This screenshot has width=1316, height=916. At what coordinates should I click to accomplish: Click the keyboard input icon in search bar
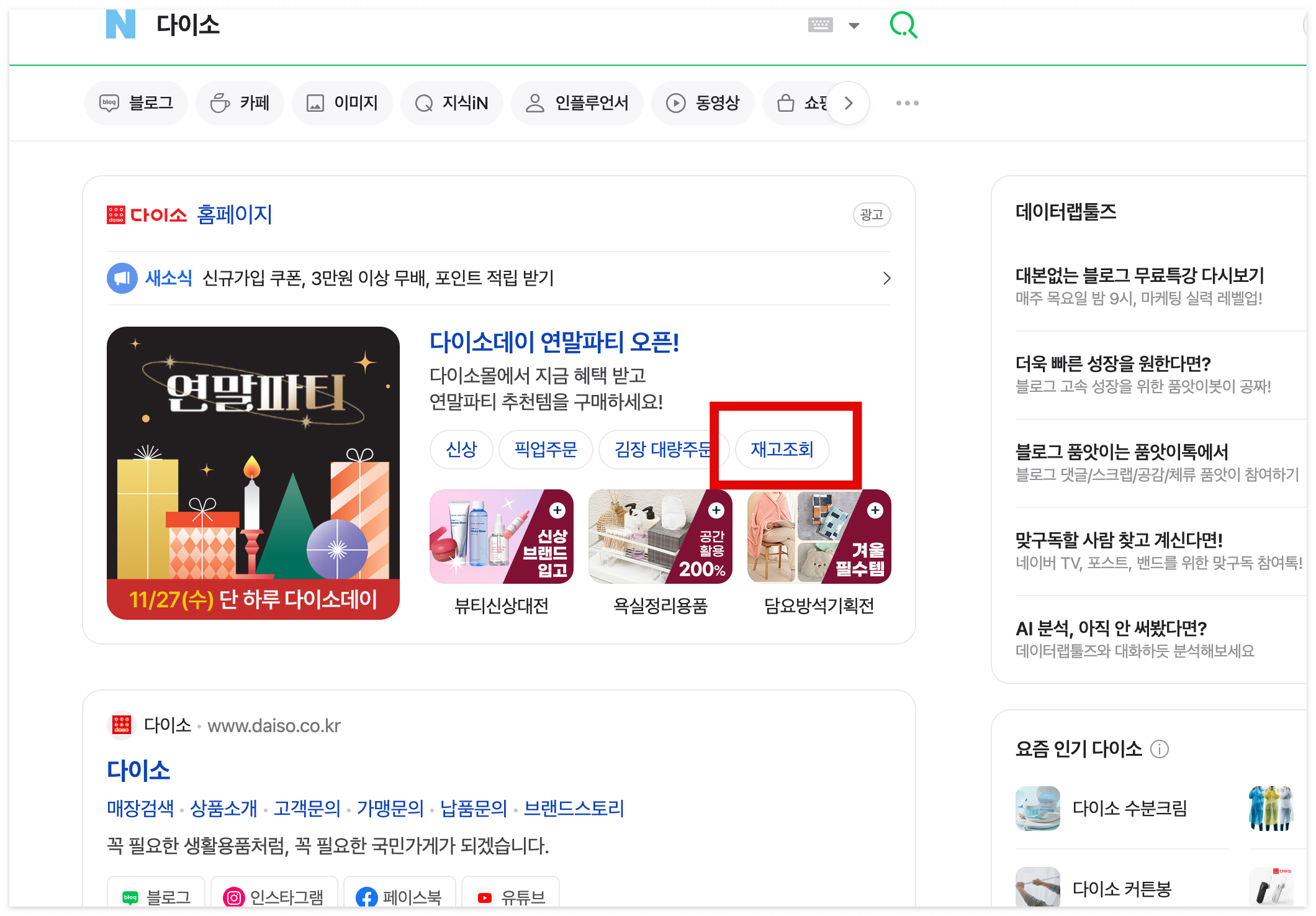pyautogui.click(x=821, y=25)
